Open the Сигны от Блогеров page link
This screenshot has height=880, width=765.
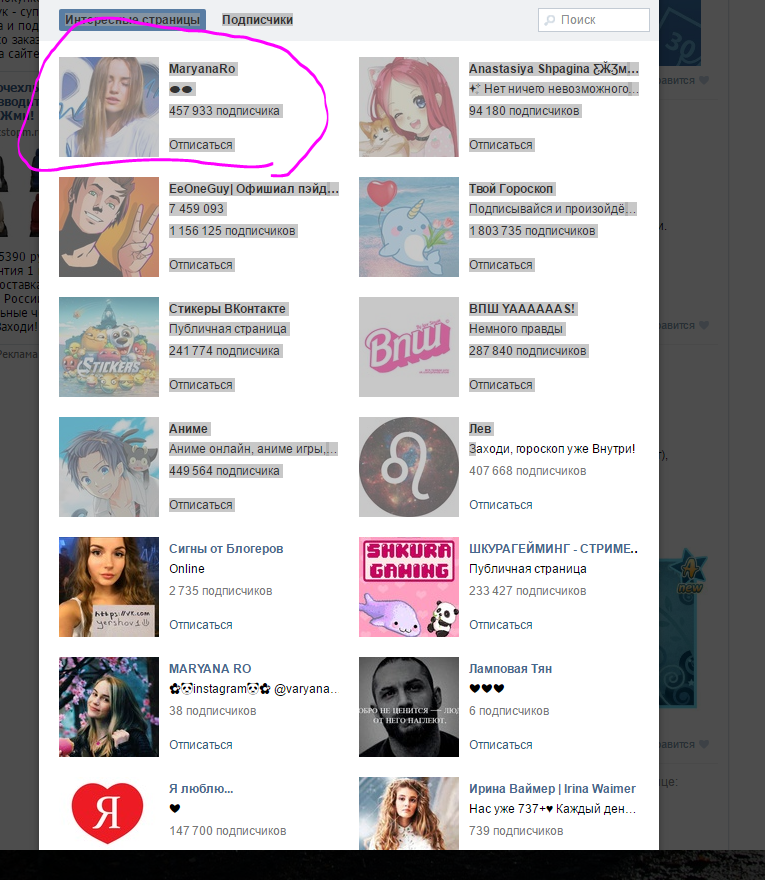click(226, 549)
